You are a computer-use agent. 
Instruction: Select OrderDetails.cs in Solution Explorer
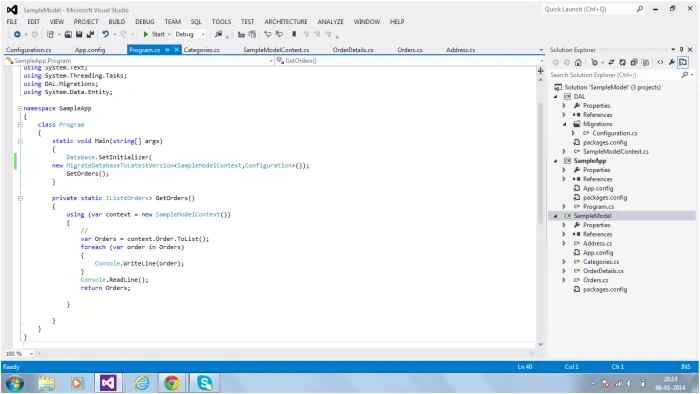[603, 271]
